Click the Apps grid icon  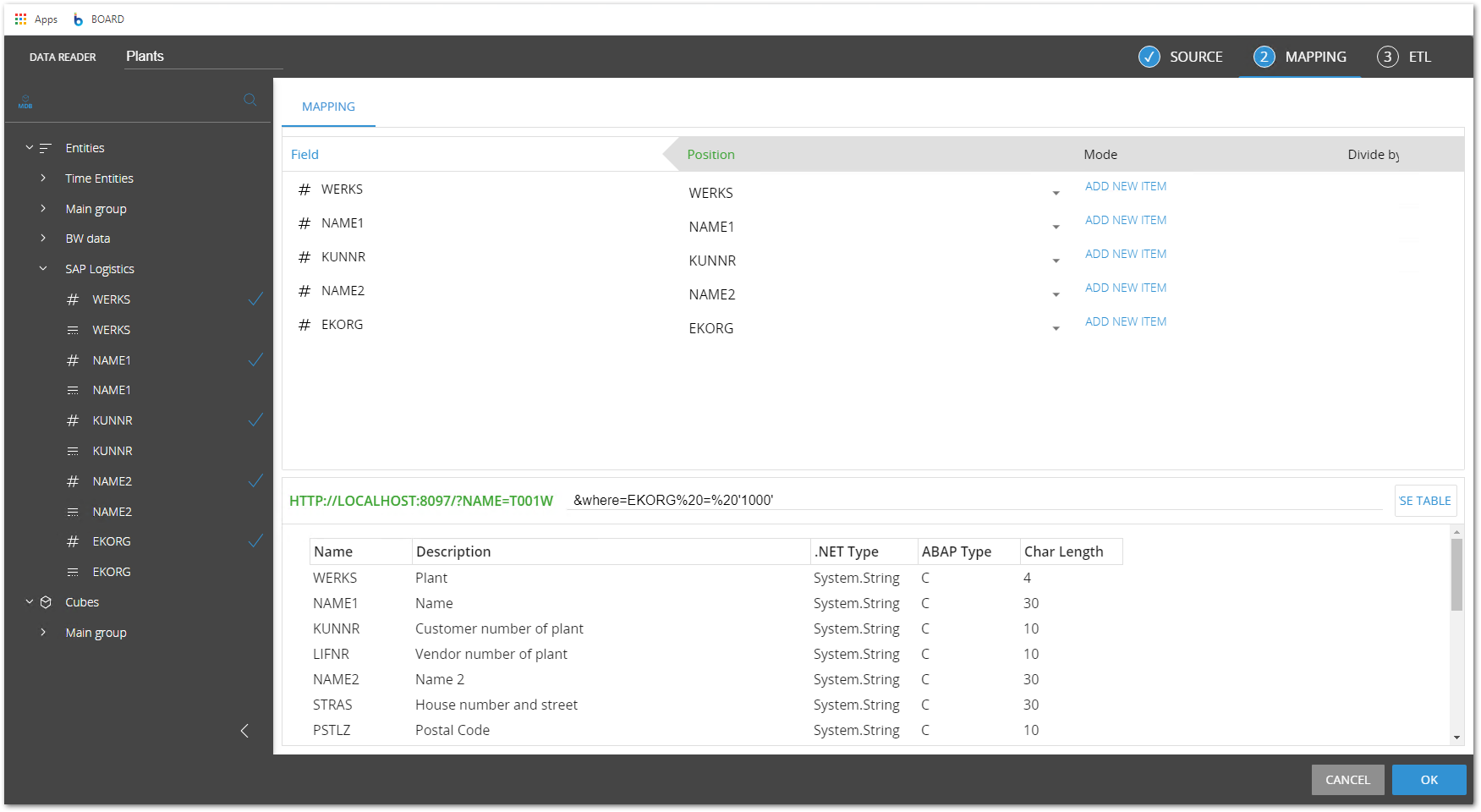(20, 19)
